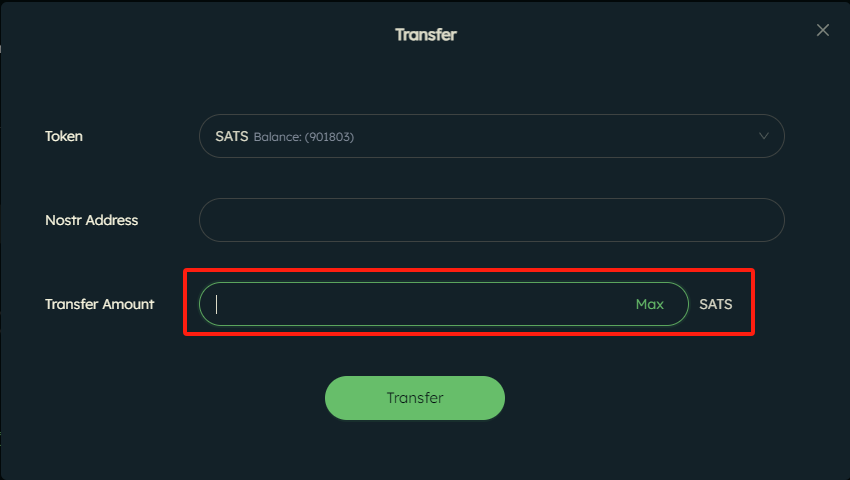
Task: Click the empty middle of Token selector
Action: (x=542, y=136)
